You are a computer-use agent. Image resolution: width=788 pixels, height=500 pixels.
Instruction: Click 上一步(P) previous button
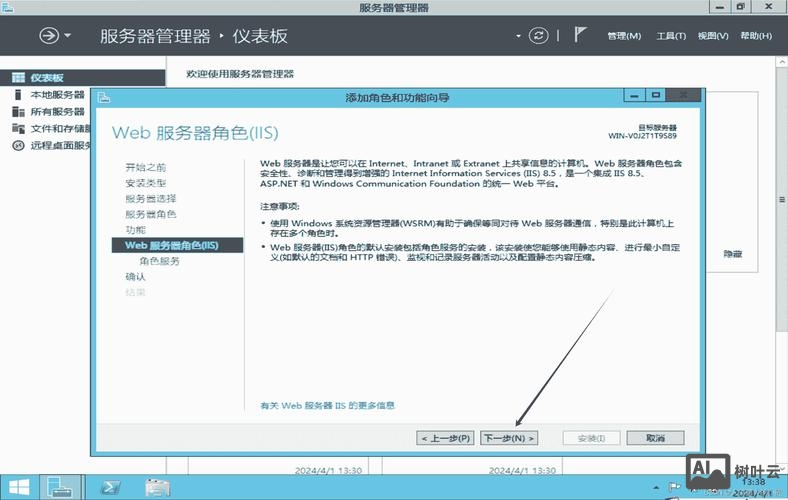[445, 438]
